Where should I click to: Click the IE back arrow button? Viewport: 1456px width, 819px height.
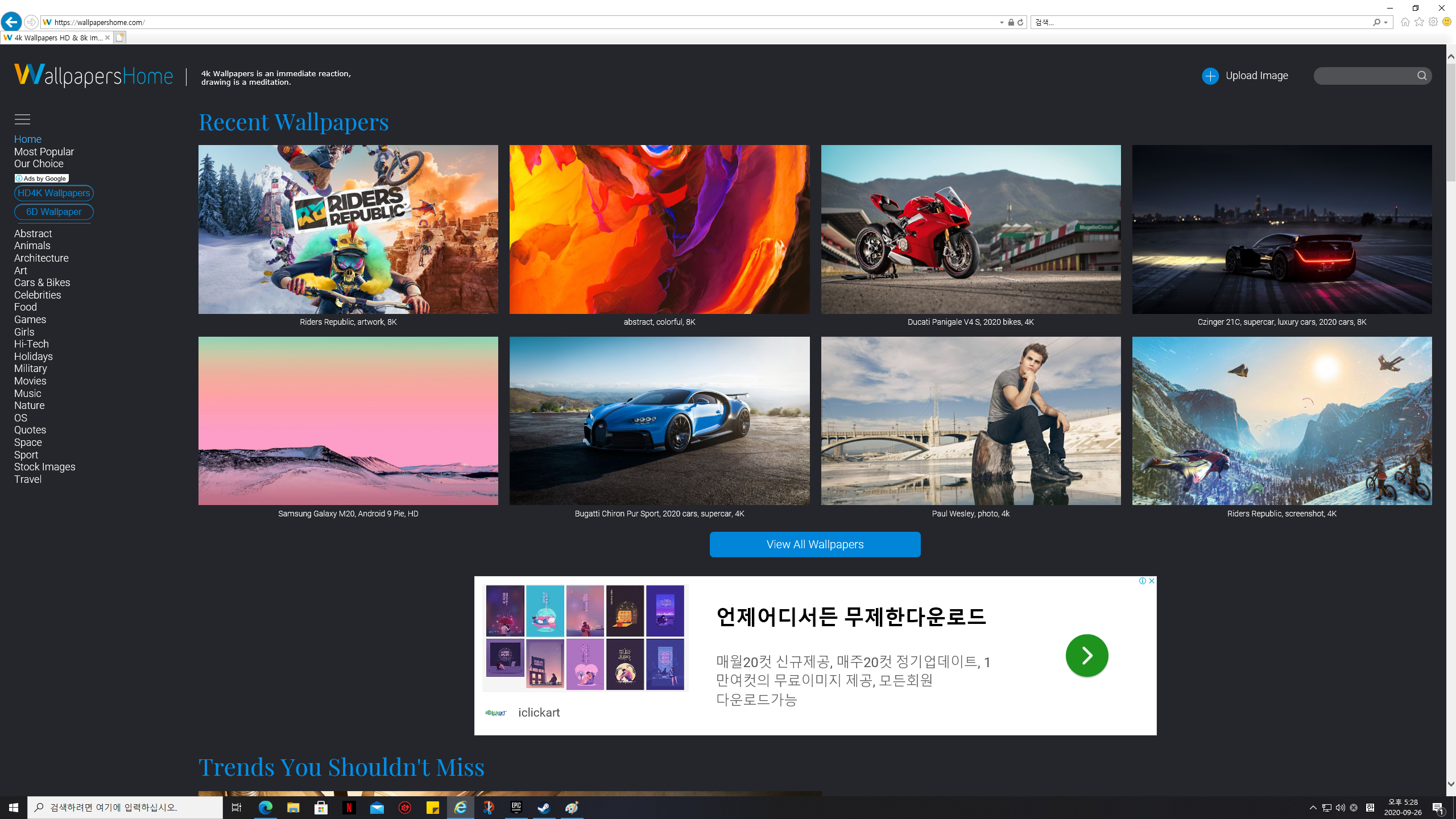pos(11,22)
